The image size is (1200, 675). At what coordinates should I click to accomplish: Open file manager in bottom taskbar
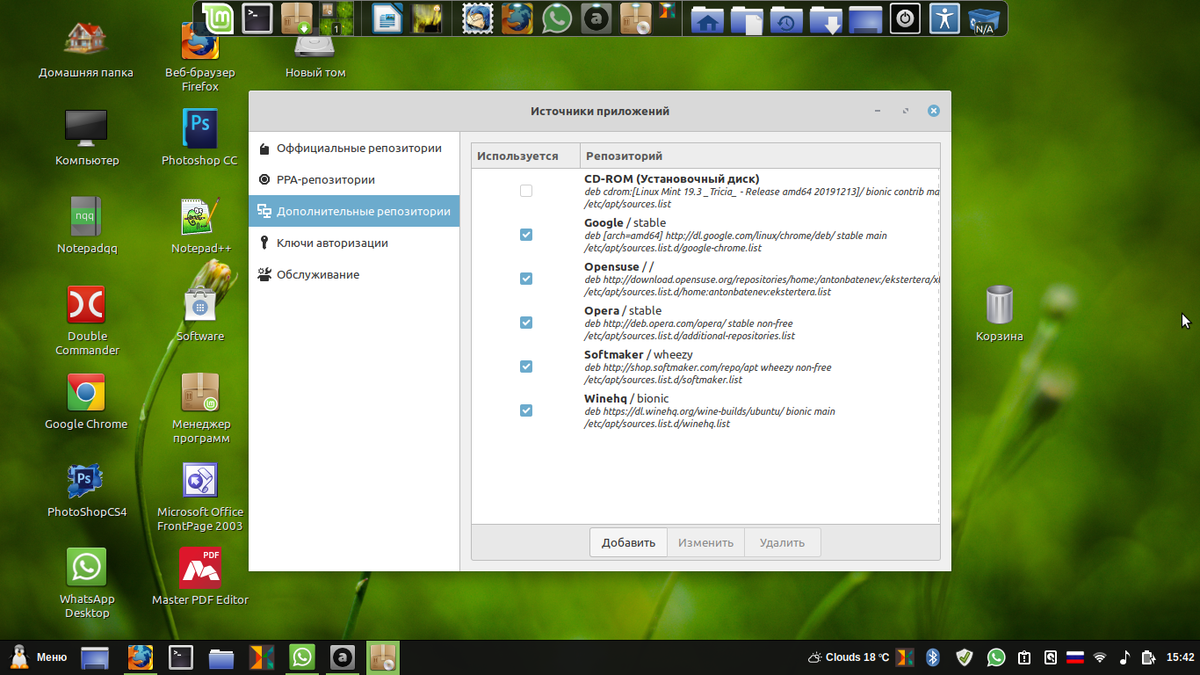tap(221, 658)
